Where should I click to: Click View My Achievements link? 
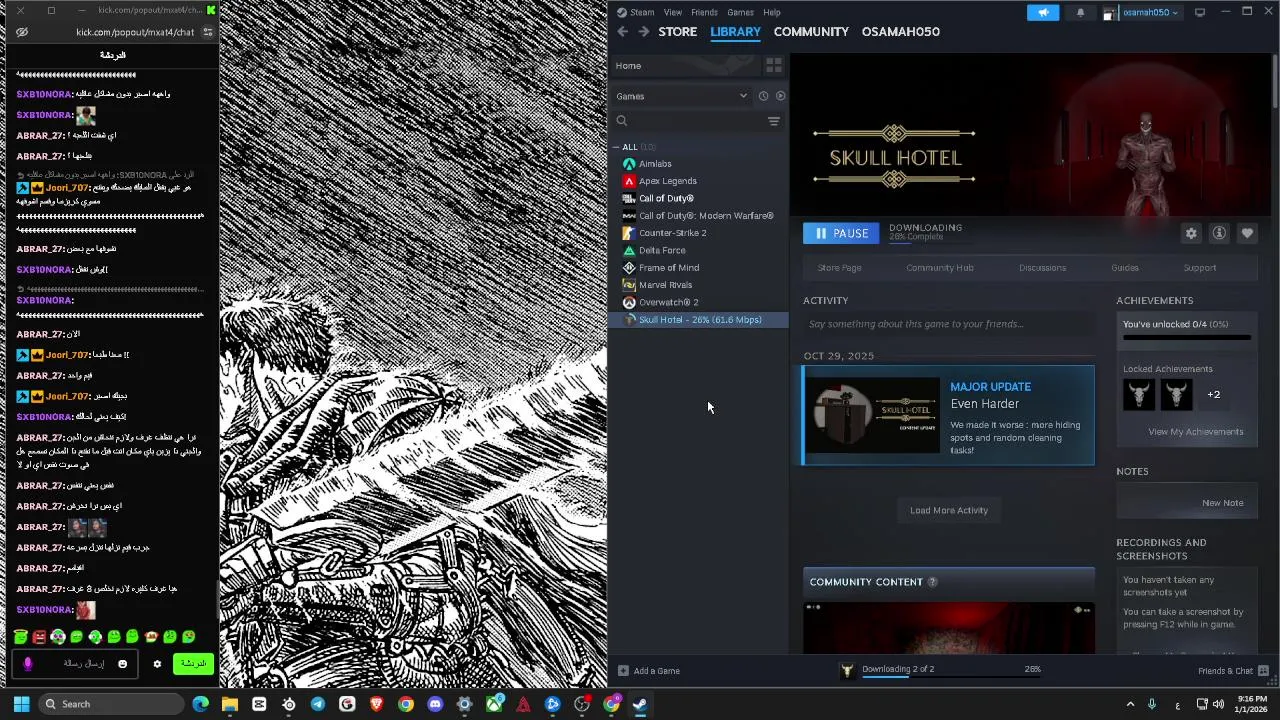pyautogui.click(x=1196, y=432)
